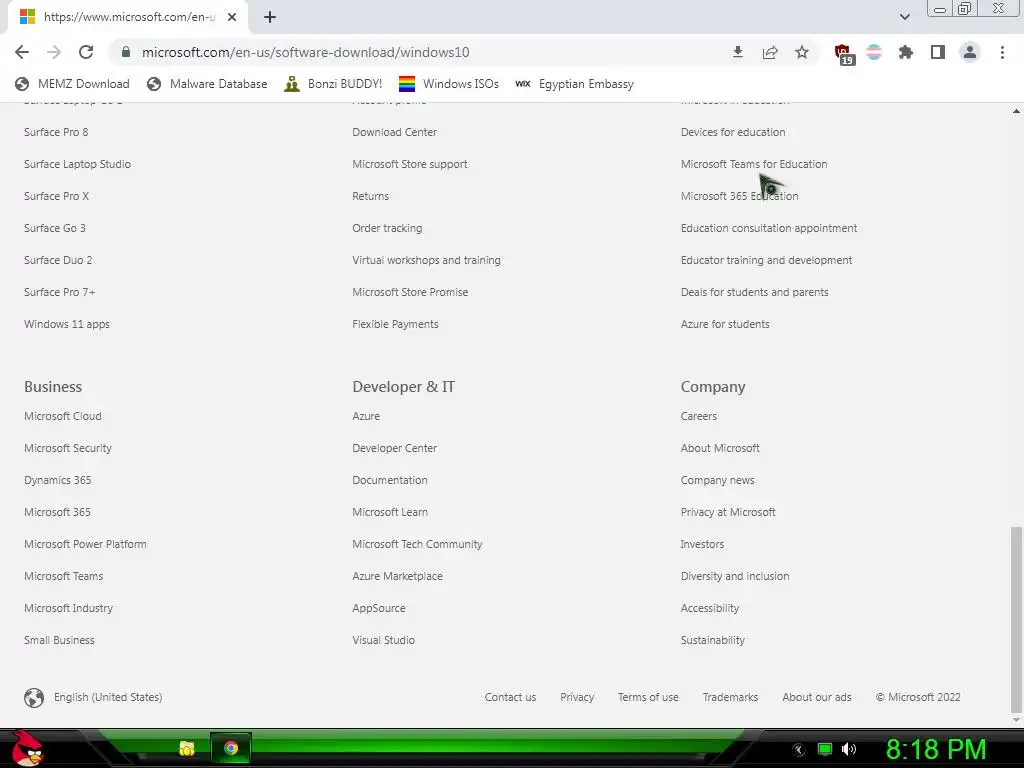This screenshot has width=1024, height=768.
Task: Click the green monitor tray icon
Action: (825, 749)
